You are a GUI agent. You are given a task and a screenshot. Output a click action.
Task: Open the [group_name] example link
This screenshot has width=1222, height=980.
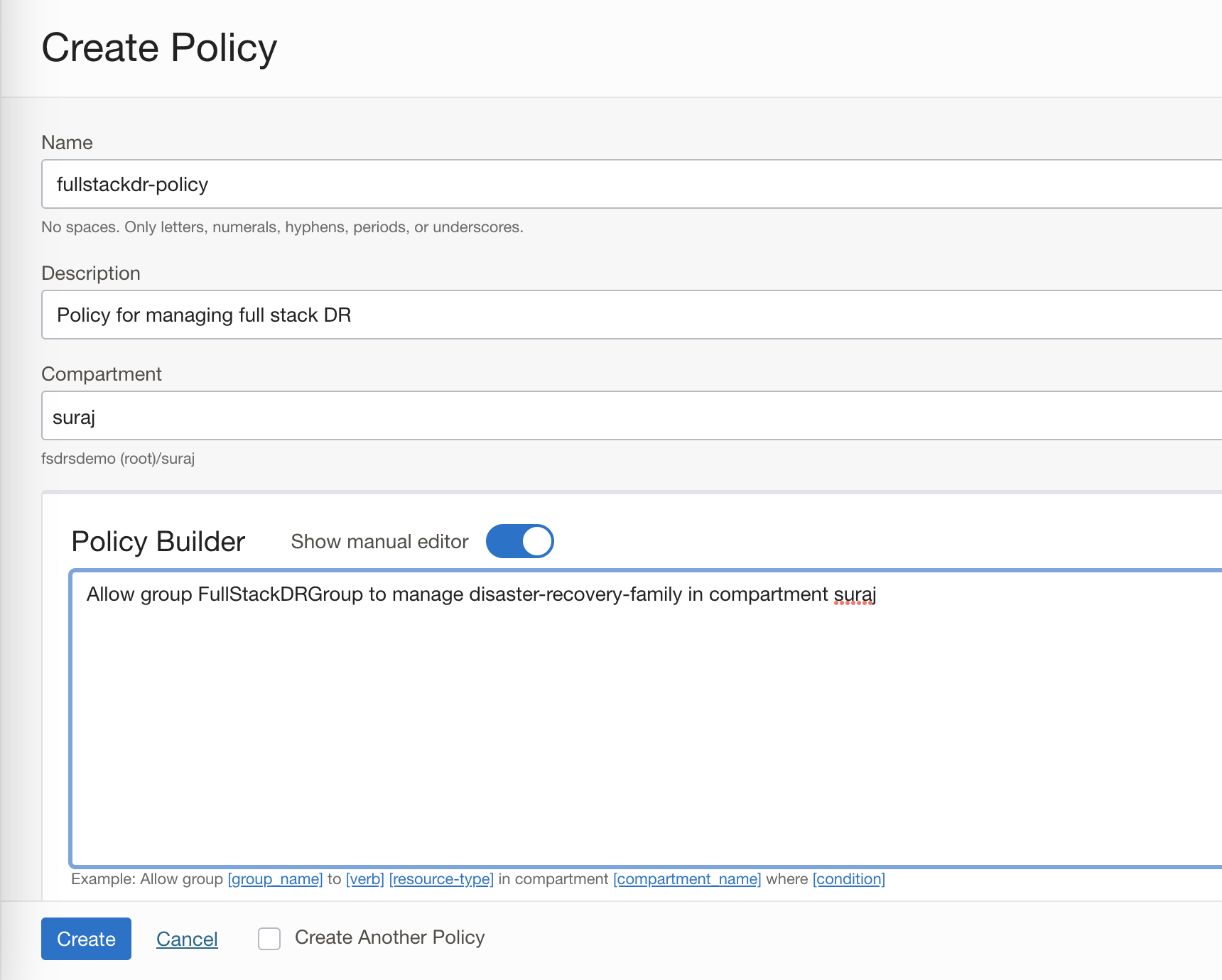(x=274, y=878)
